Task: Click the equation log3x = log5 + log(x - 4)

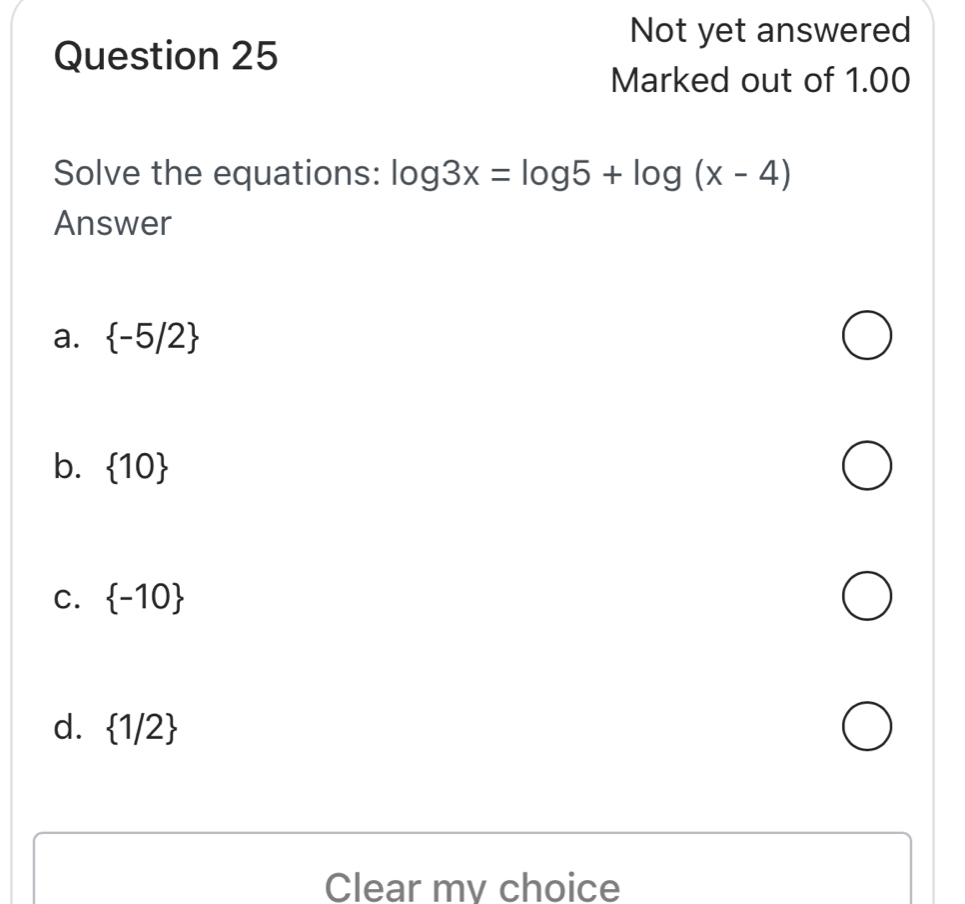Action: (593, 173)
